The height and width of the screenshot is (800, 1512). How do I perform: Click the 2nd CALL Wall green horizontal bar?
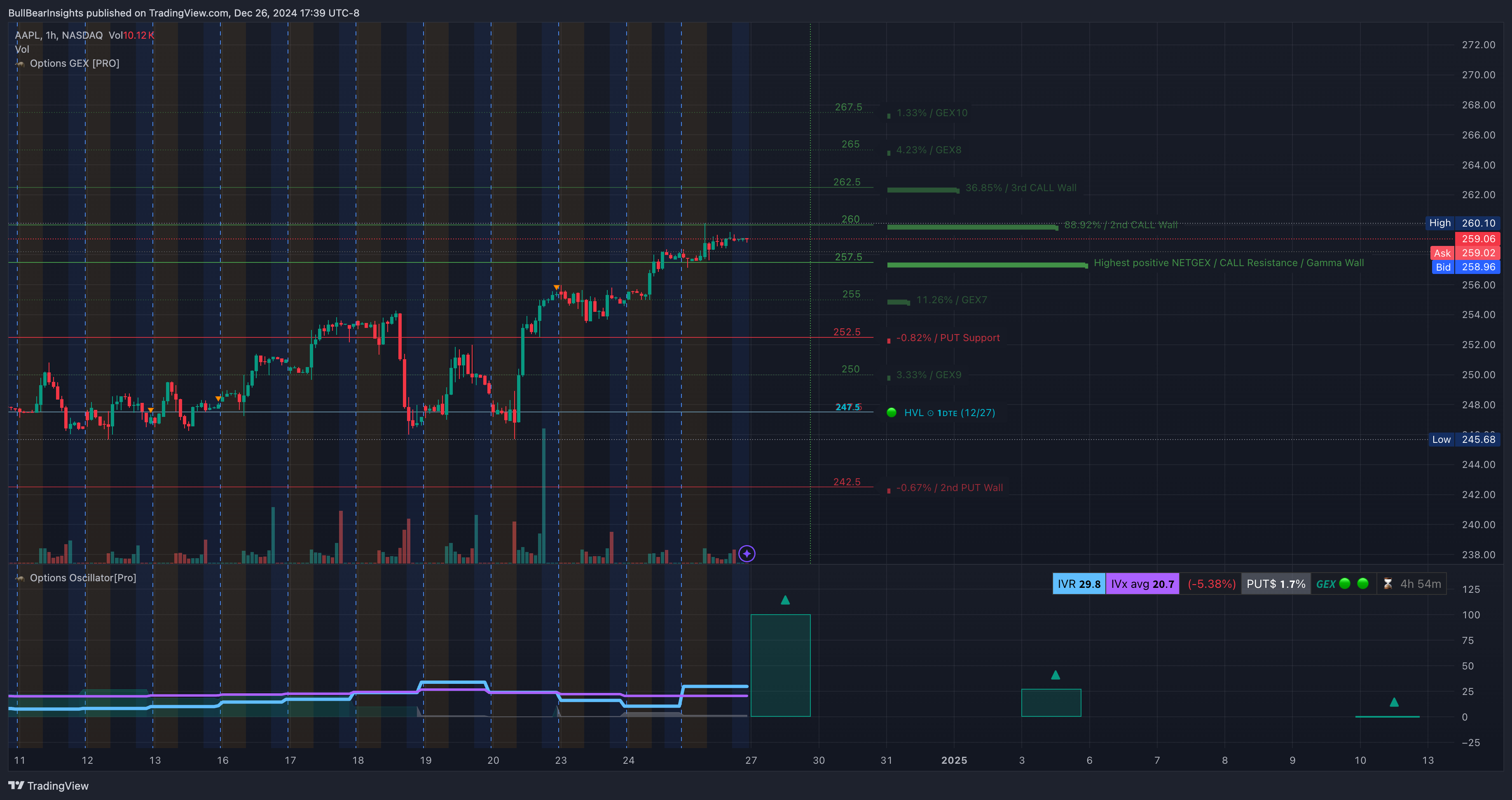click(973, 228)
